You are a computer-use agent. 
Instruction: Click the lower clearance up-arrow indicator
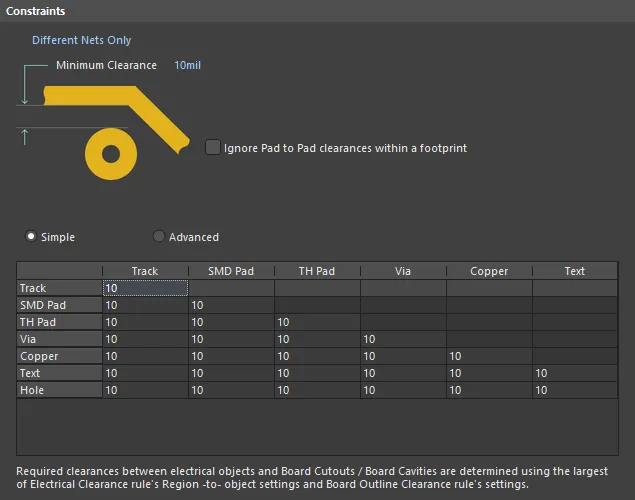coord(25,136)
